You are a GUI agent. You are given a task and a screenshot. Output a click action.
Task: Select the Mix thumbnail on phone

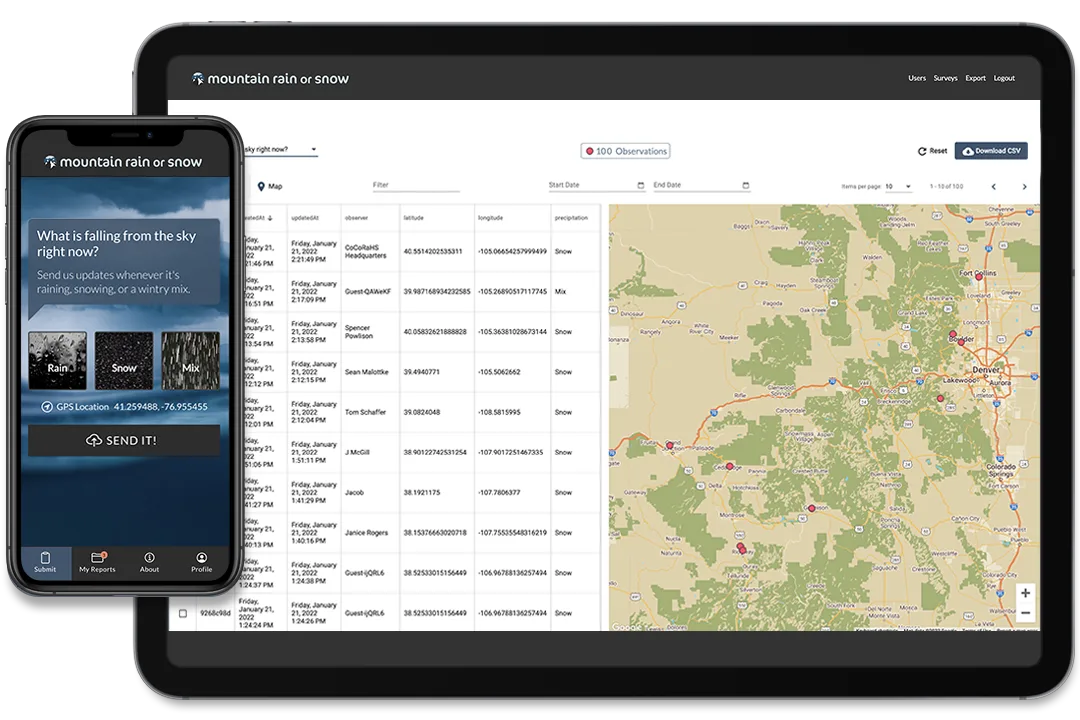[191, 360]
